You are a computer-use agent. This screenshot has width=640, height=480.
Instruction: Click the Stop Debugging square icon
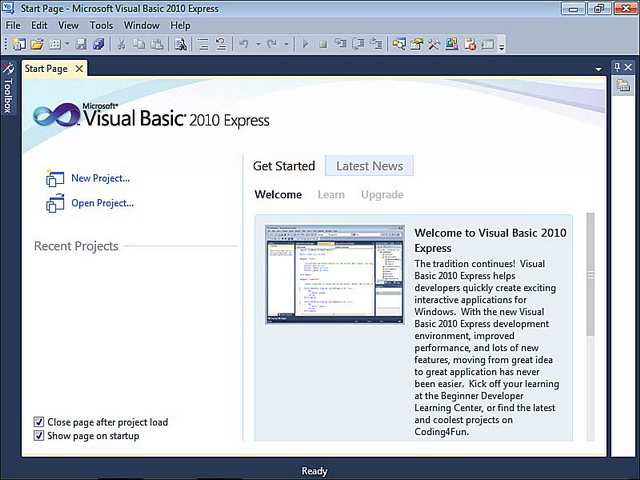click(x=323, y=44)
